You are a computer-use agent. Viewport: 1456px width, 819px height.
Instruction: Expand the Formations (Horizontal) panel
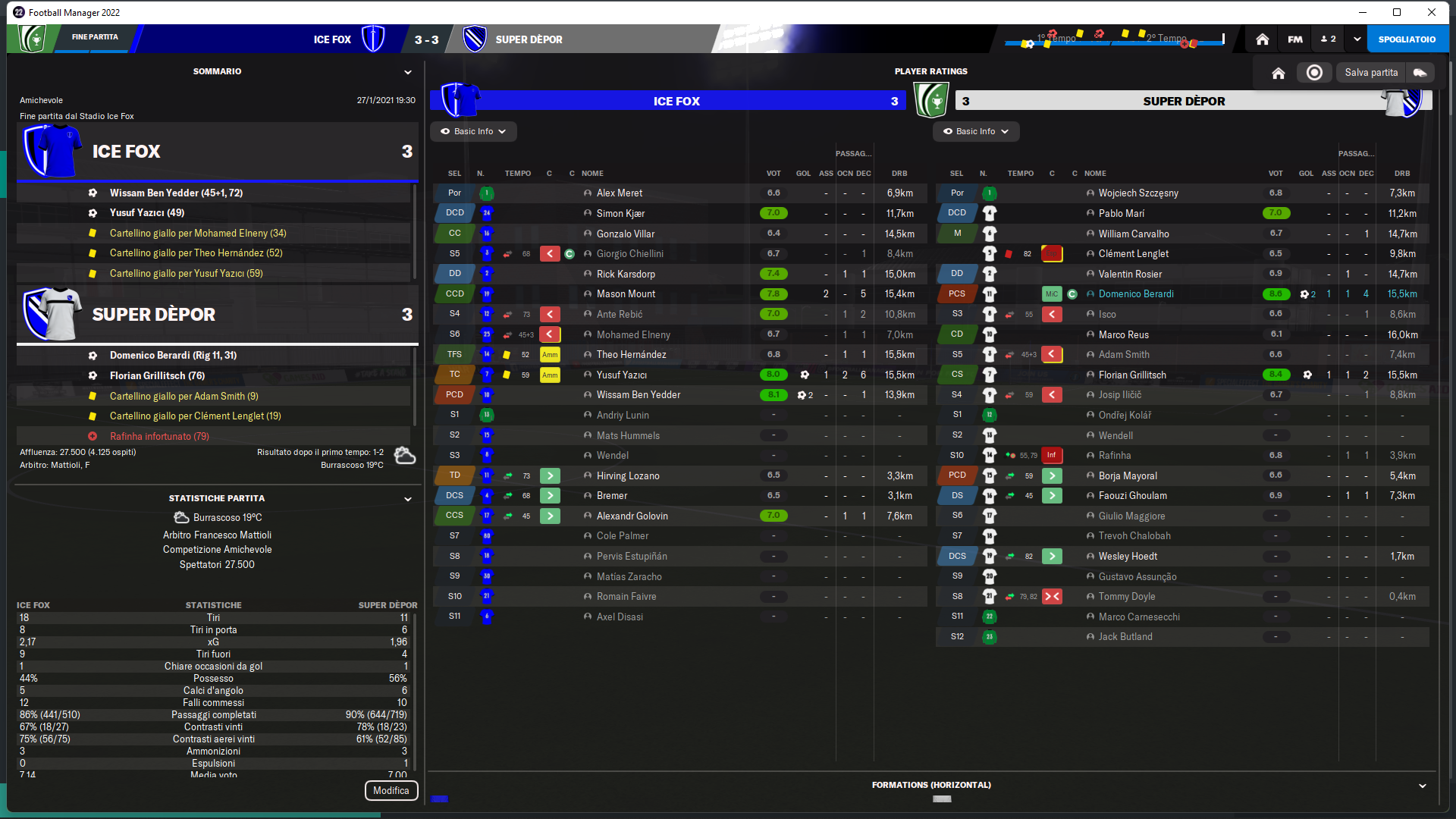pyautogui.click(x=1422, y=786)
